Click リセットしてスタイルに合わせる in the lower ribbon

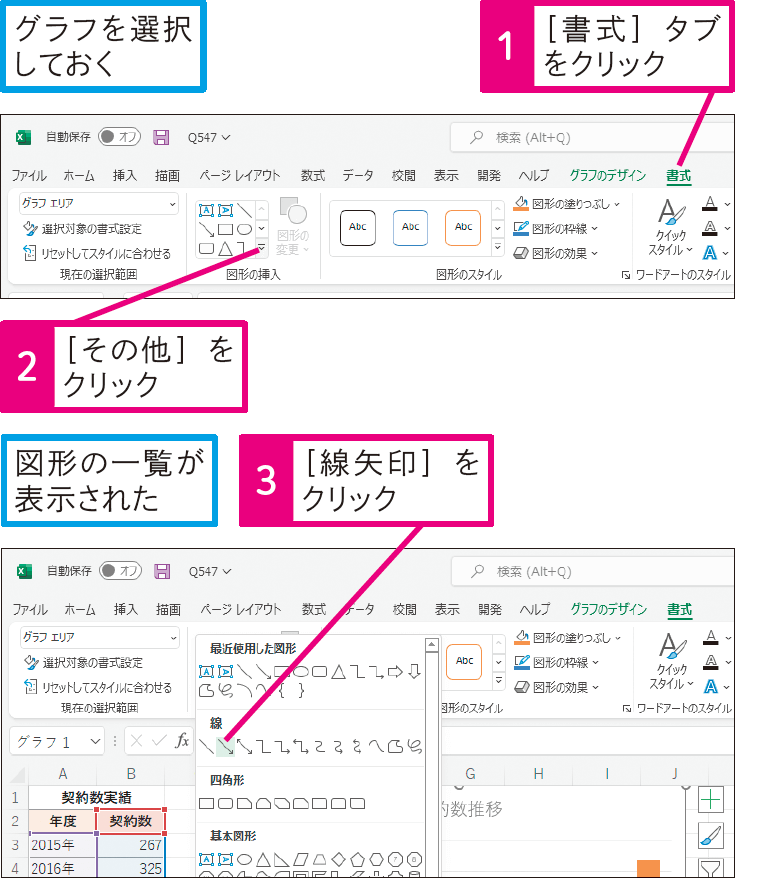pos(97,687)
